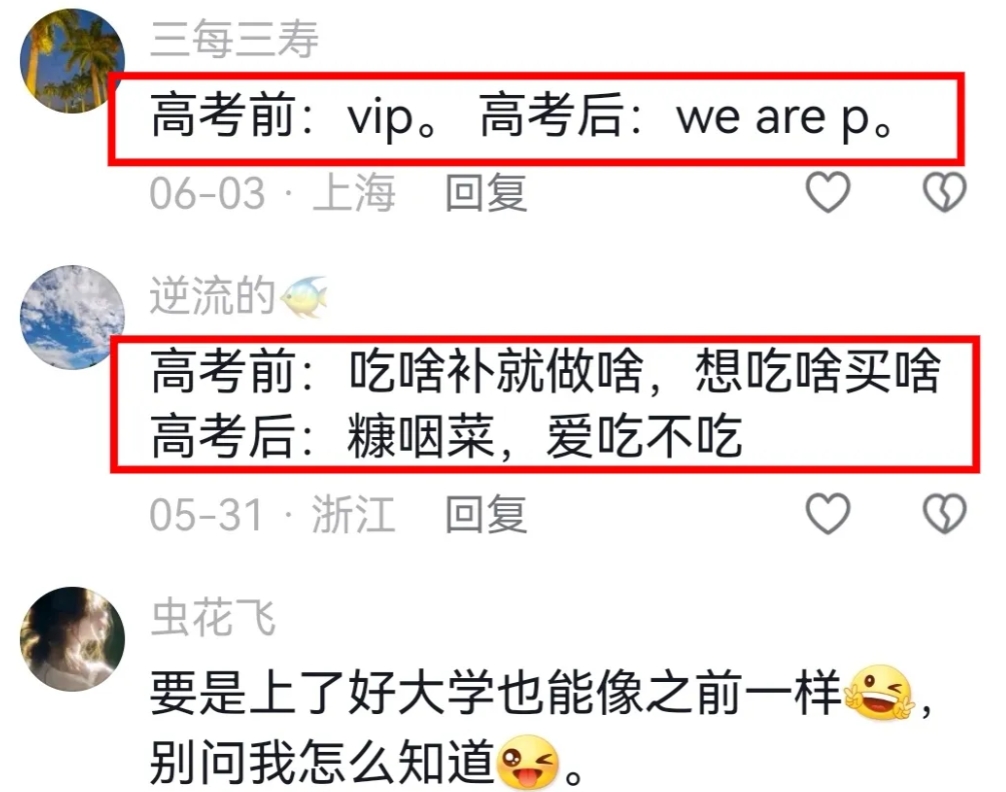Tap the tongue-out winking emoji
The image size is (1006, 792).
click(527, 762)
